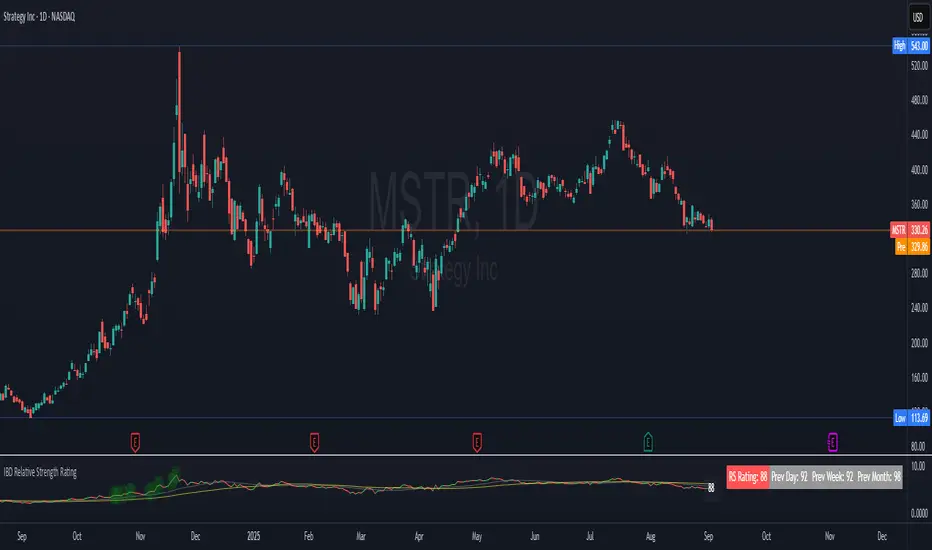Click the Prev Day: 92 cell
This screenshot has width=932, height=550.
789,477
